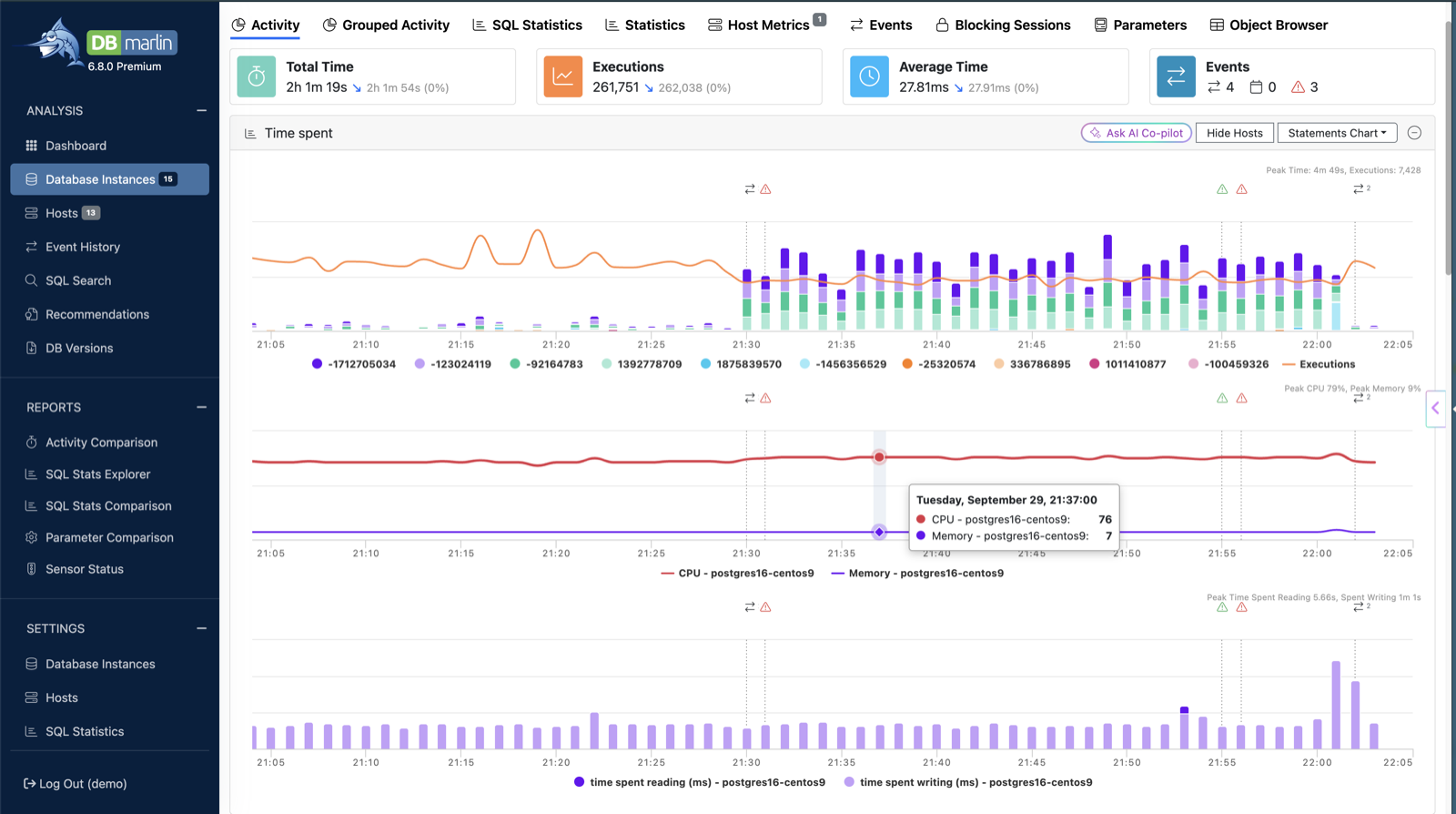Screen dimensions: 1456x814
Task: Click the Average Time clock icon
Action: pos(869,76)
